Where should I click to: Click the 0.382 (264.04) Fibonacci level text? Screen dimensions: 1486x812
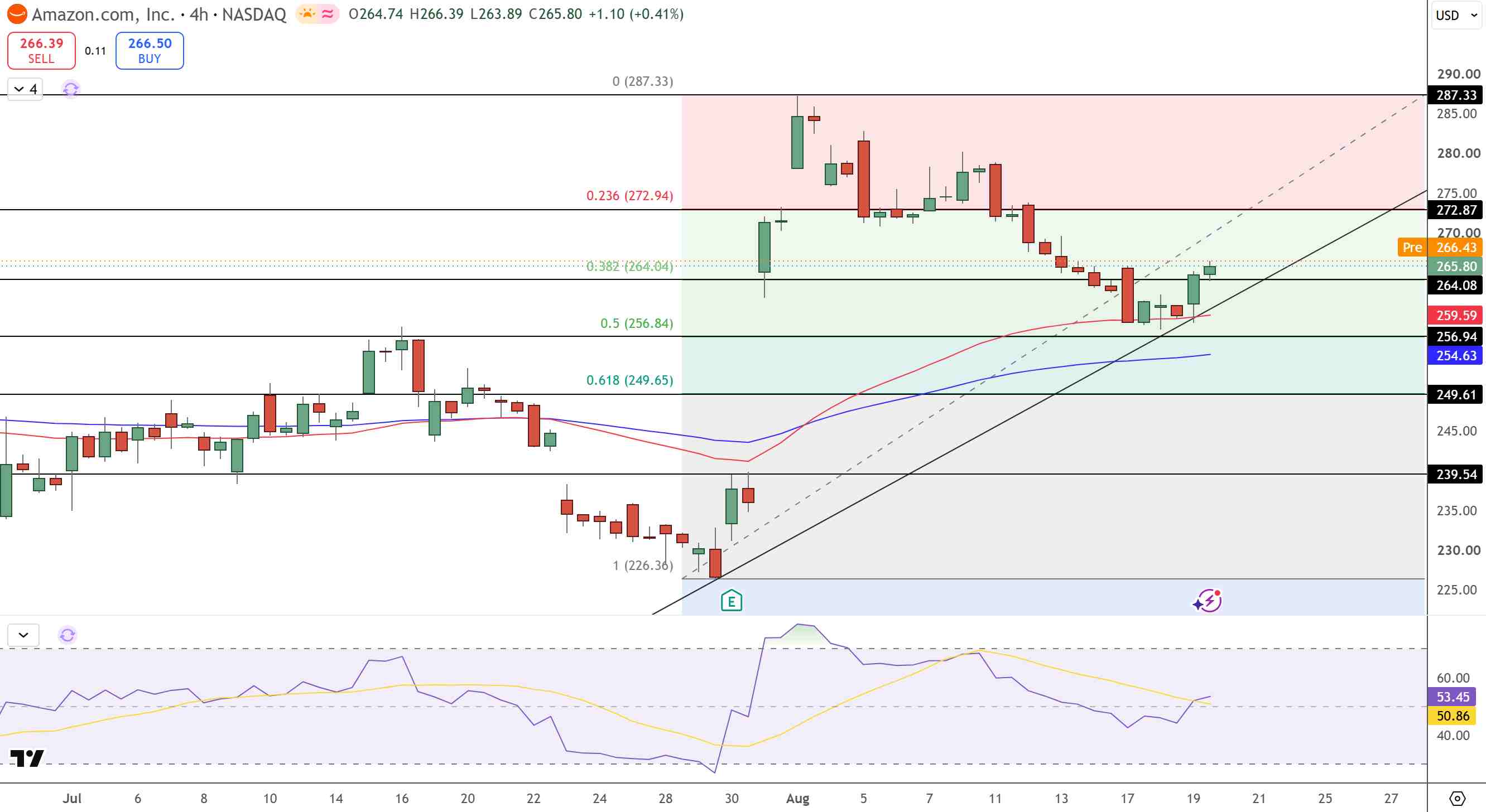[630, 267]
